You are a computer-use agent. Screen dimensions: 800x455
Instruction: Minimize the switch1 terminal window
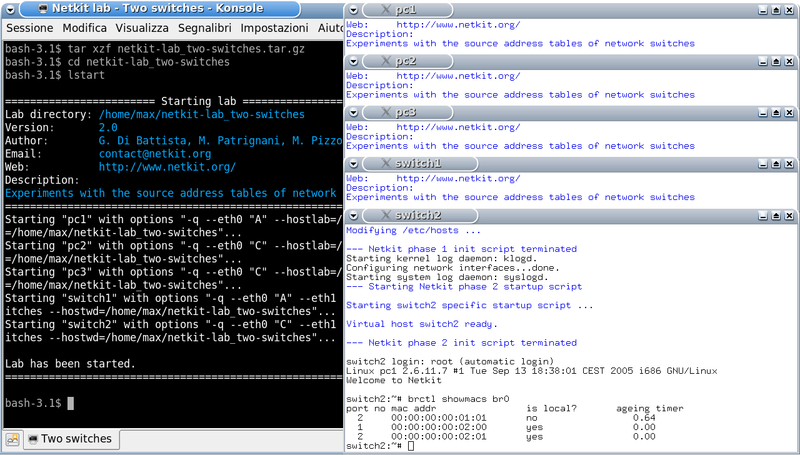[x=763, y=164]
